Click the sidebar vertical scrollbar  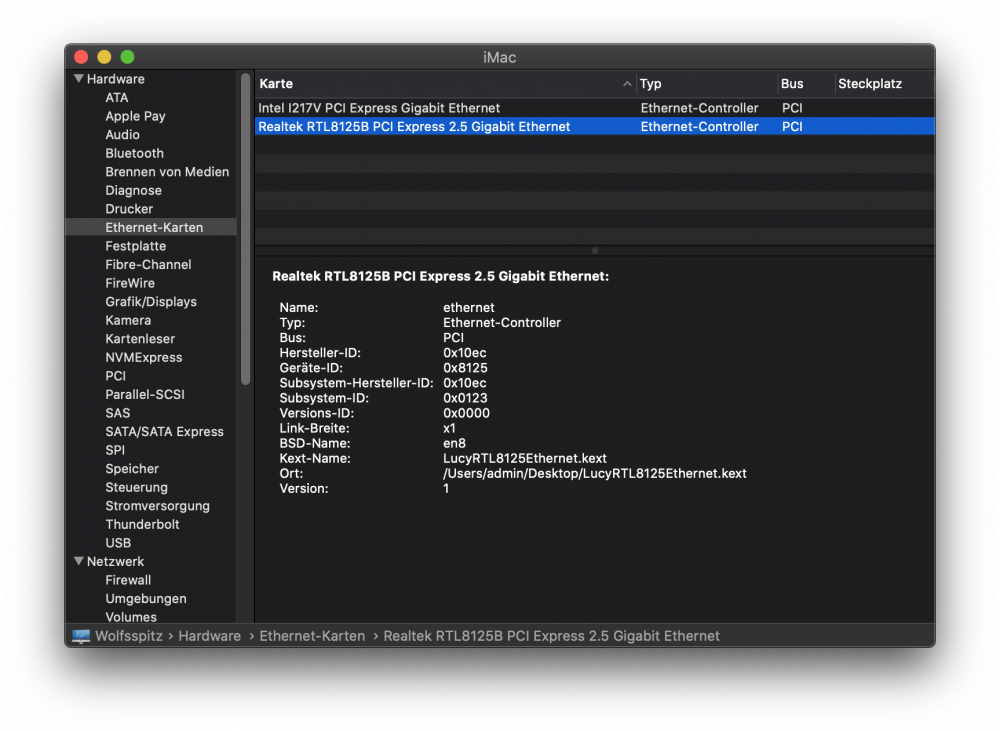[246, 229]
